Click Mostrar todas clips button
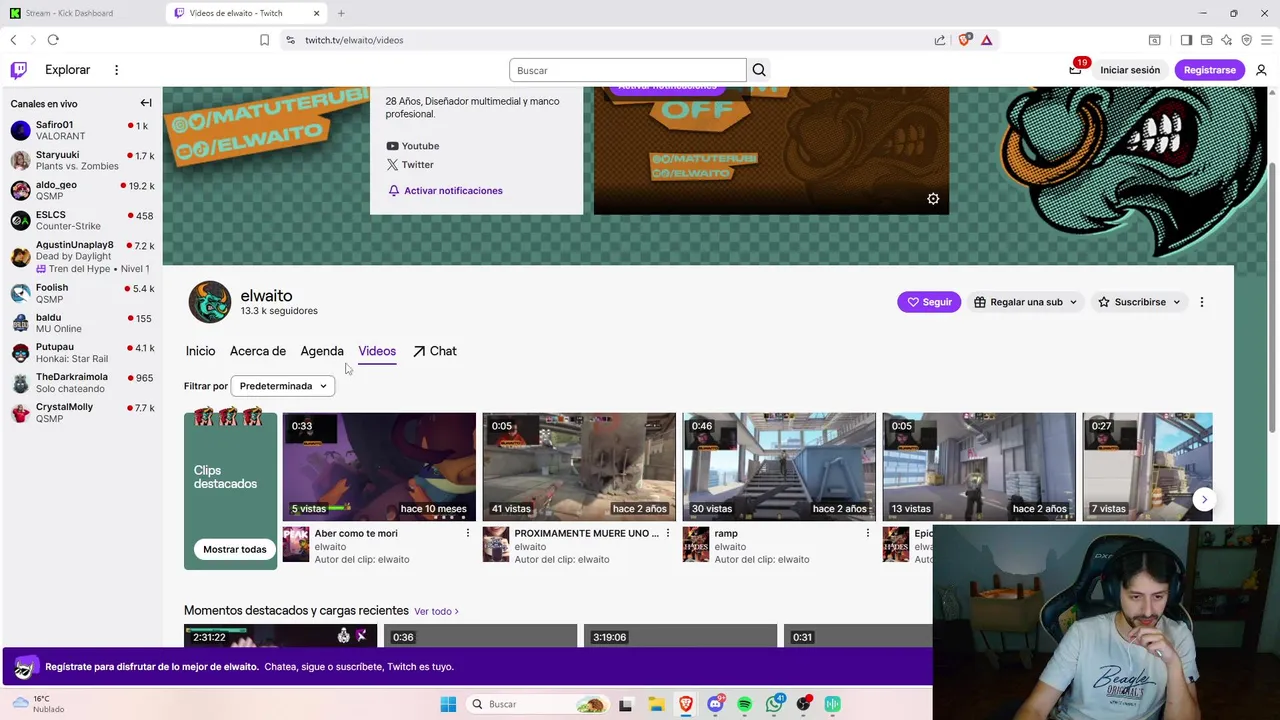Image resolution: width=1280 pixels, height=720 pixels. point(235,549)
